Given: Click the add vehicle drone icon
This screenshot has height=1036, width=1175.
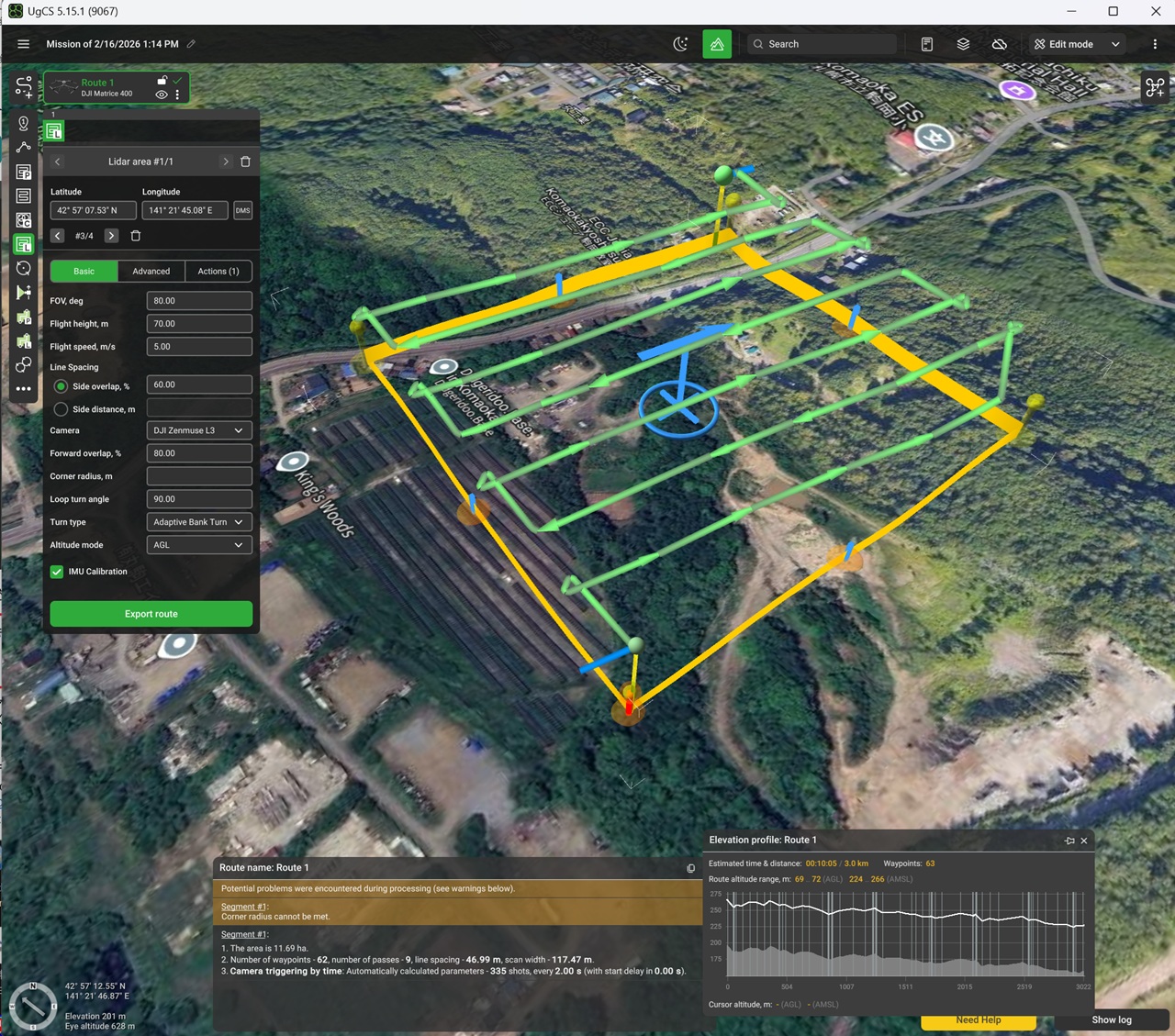Looking at the screenshot, I should point(1154,87).
